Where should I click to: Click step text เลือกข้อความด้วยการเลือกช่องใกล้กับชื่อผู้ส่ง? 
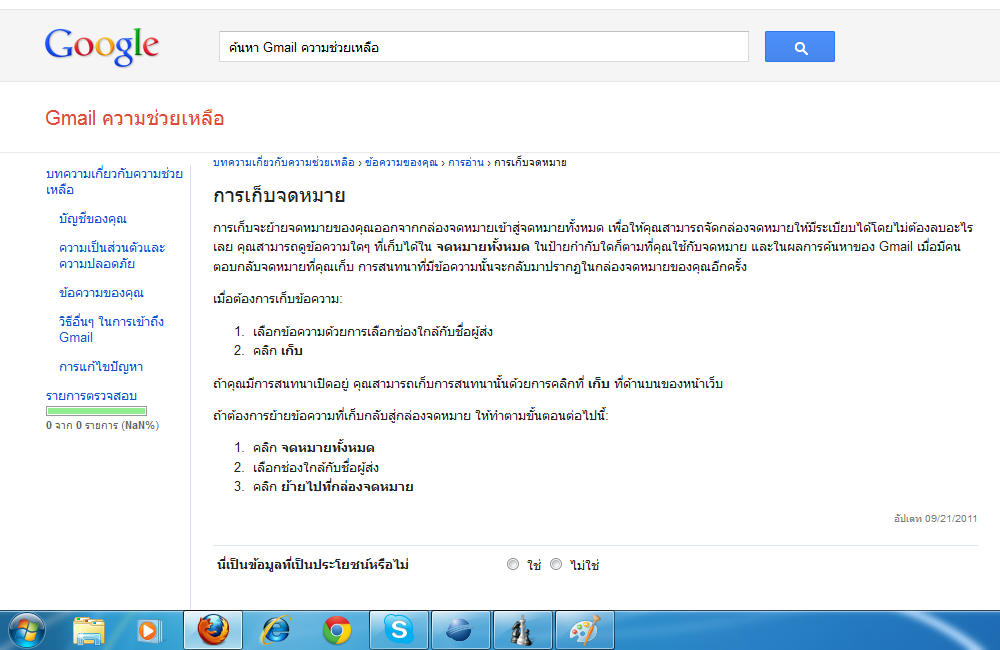point(372,332)
